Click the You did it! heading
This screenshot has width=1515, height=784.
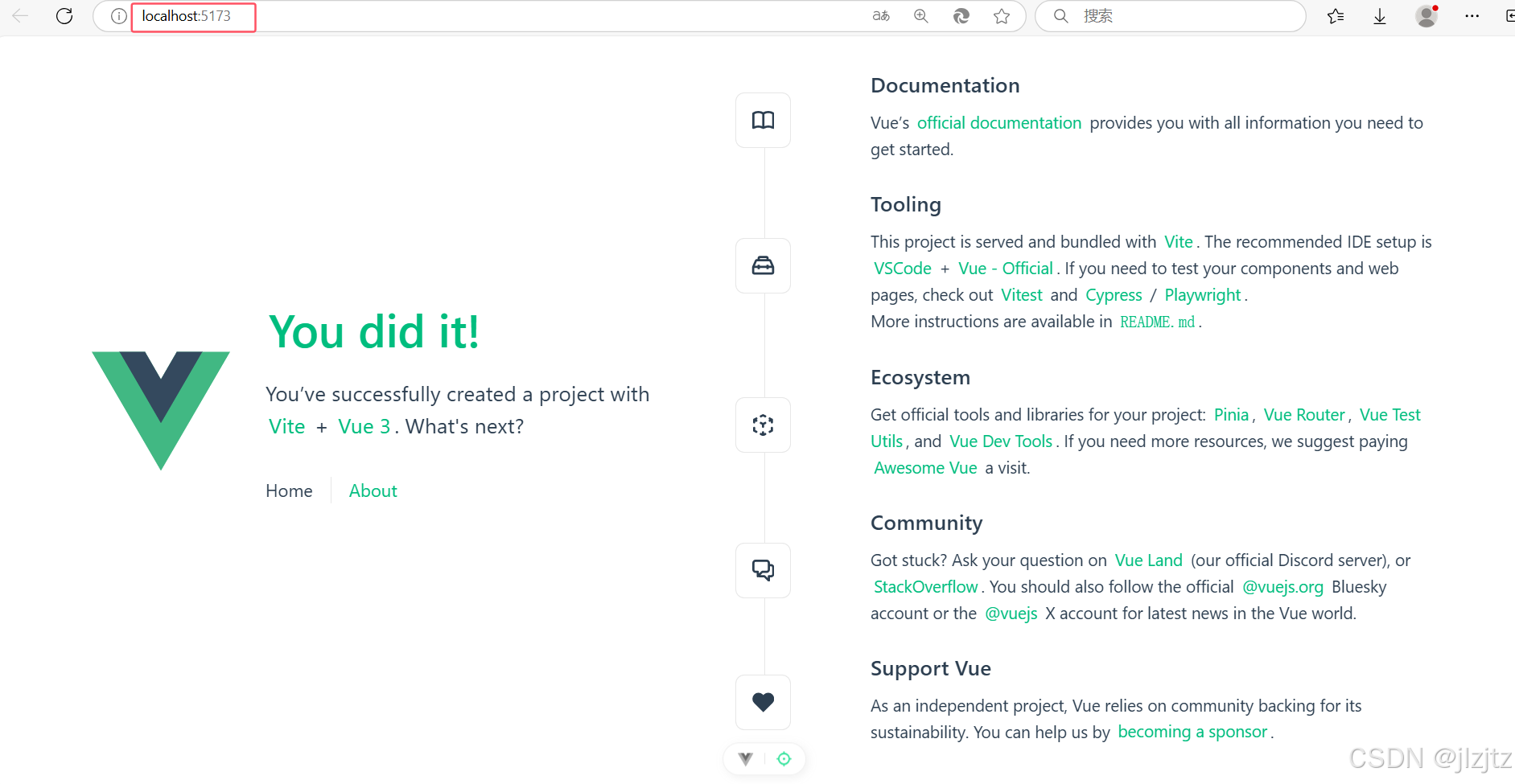tap(374, 331)
